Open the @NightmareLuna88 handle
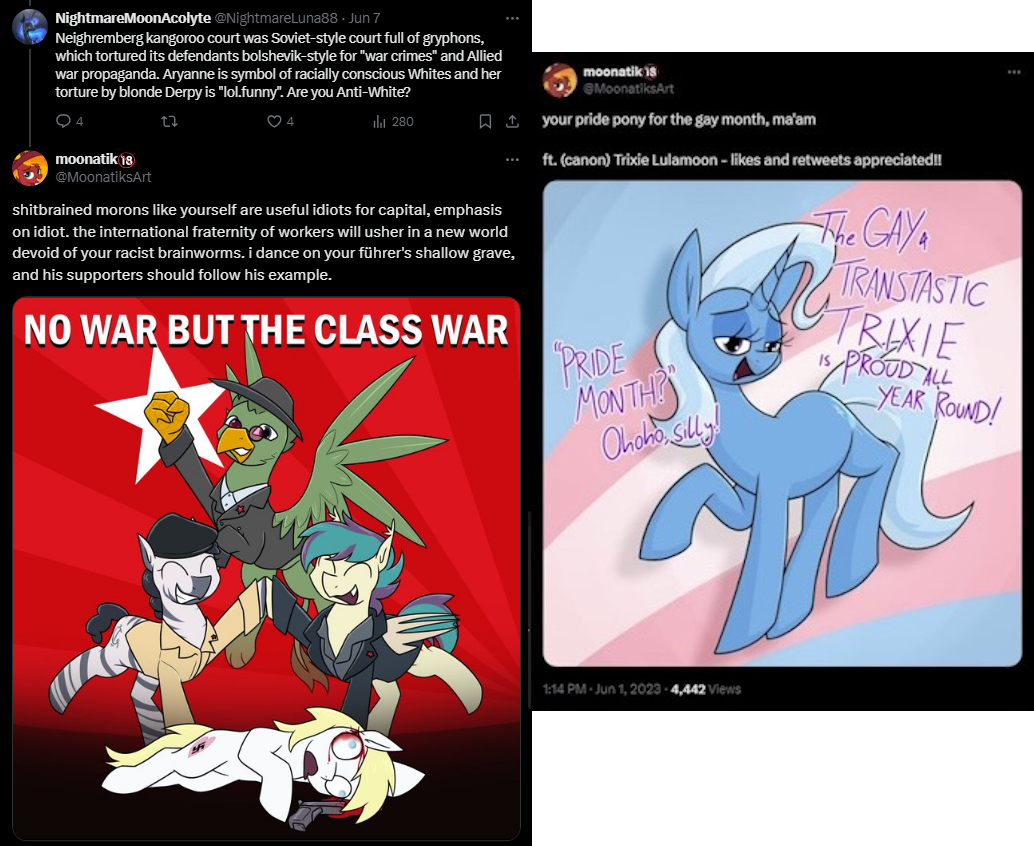Image resolution: width=1034 pixels, height=846 pixels. tap(276, 18)
